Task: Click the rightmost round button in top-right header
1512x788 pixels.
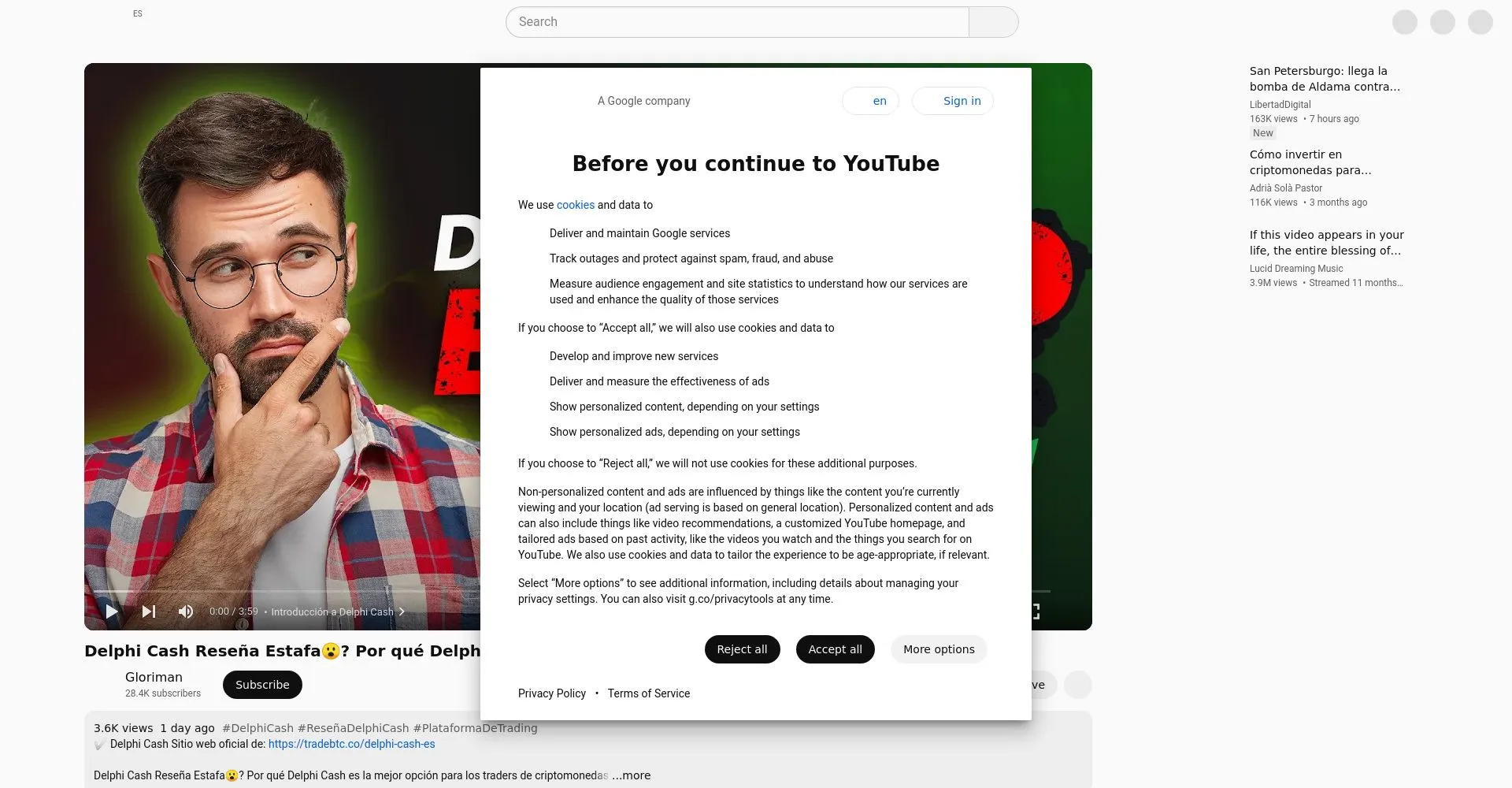Action: click(1480, 22)
